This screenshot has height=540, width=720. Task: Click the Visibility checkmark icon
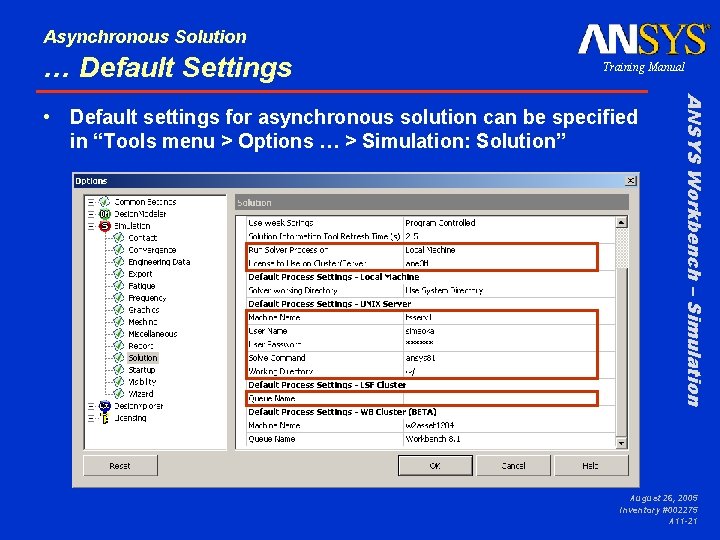[118, 381]
